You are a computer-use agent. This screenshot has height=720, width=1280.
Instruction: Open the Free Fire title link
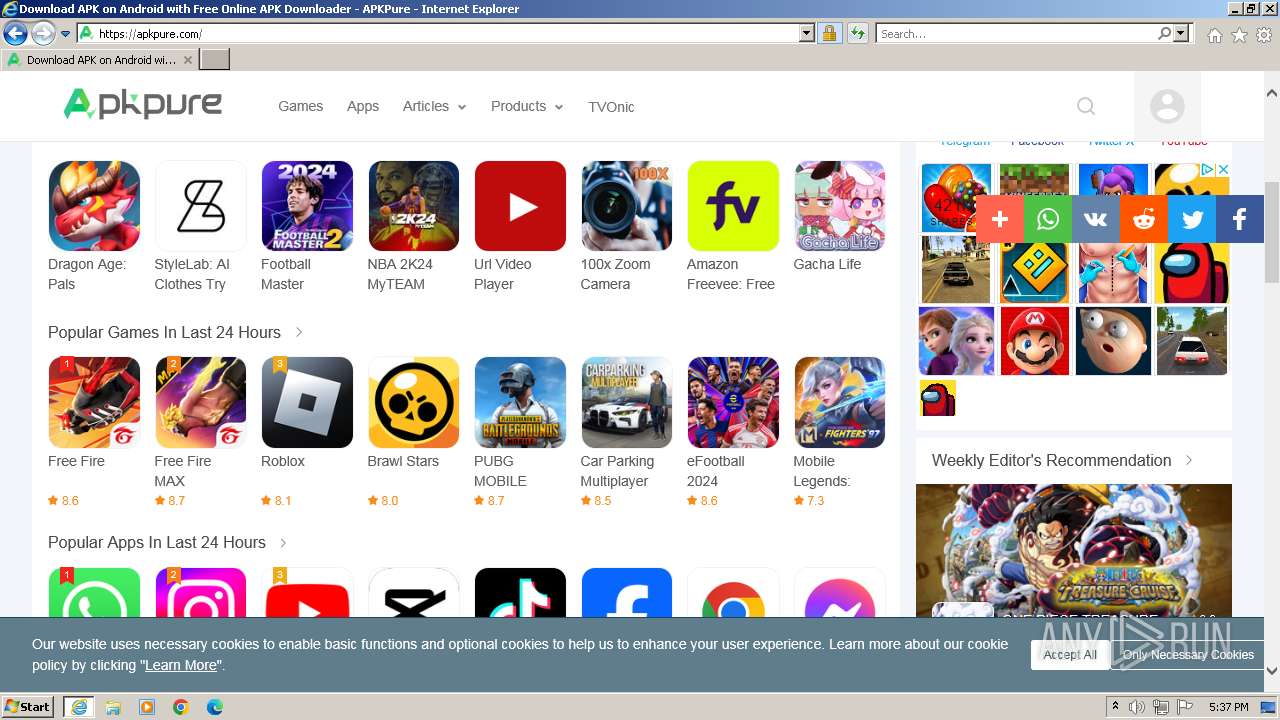[x=76, y=461]
